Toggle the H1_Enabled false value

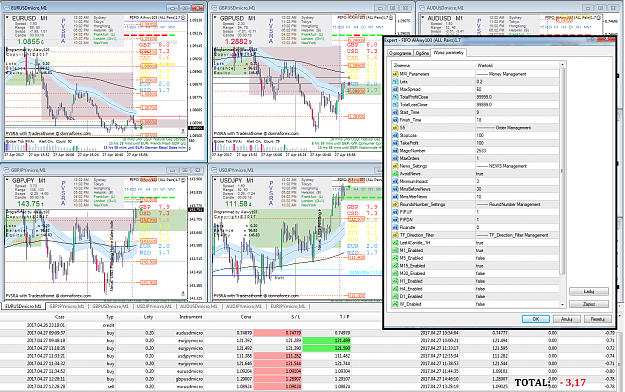(x=517, y=281)
